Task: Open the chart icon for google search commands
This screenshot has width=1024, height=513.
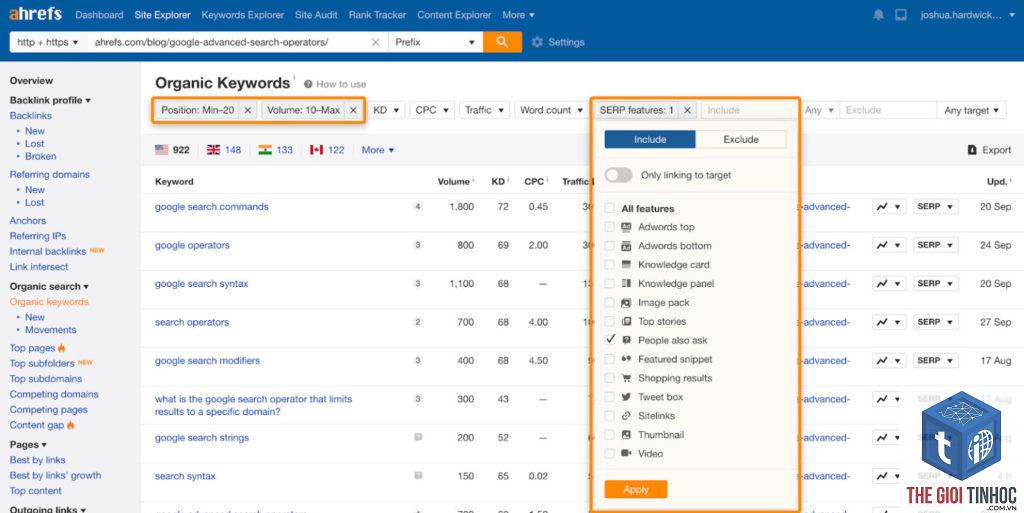Action: [889, 207]
